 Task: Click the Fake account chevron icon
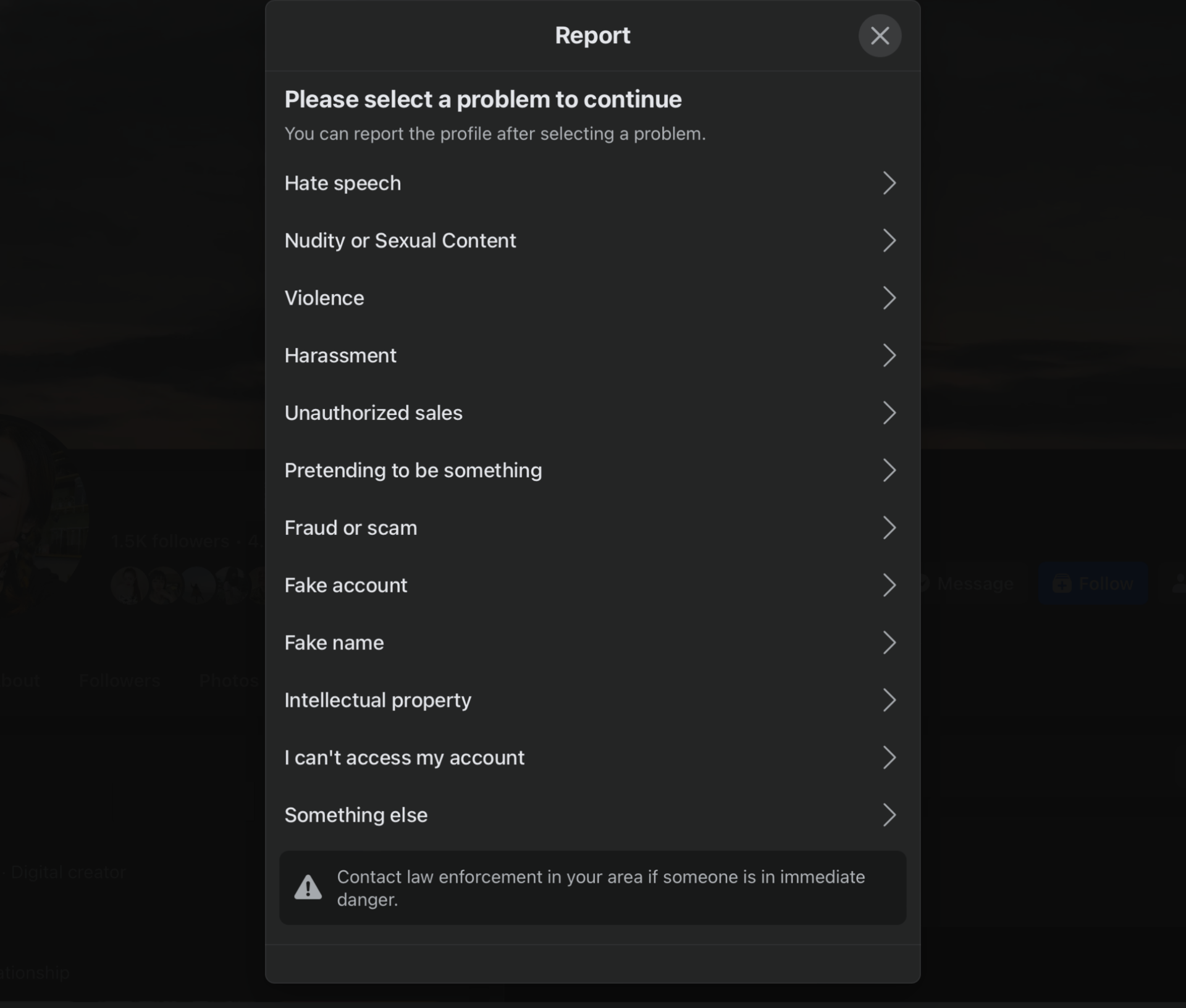pyautogui.click(x=889, y=586)
